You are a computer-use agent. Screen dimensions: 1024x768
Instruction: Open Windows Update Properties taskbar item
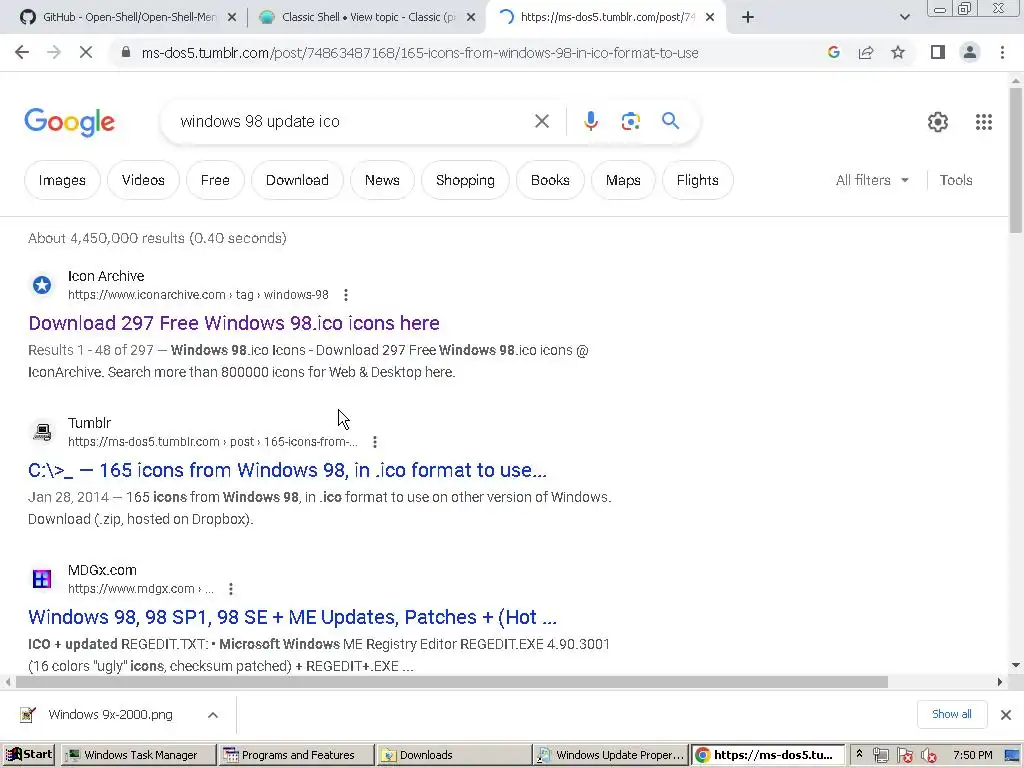coord(611,755)
